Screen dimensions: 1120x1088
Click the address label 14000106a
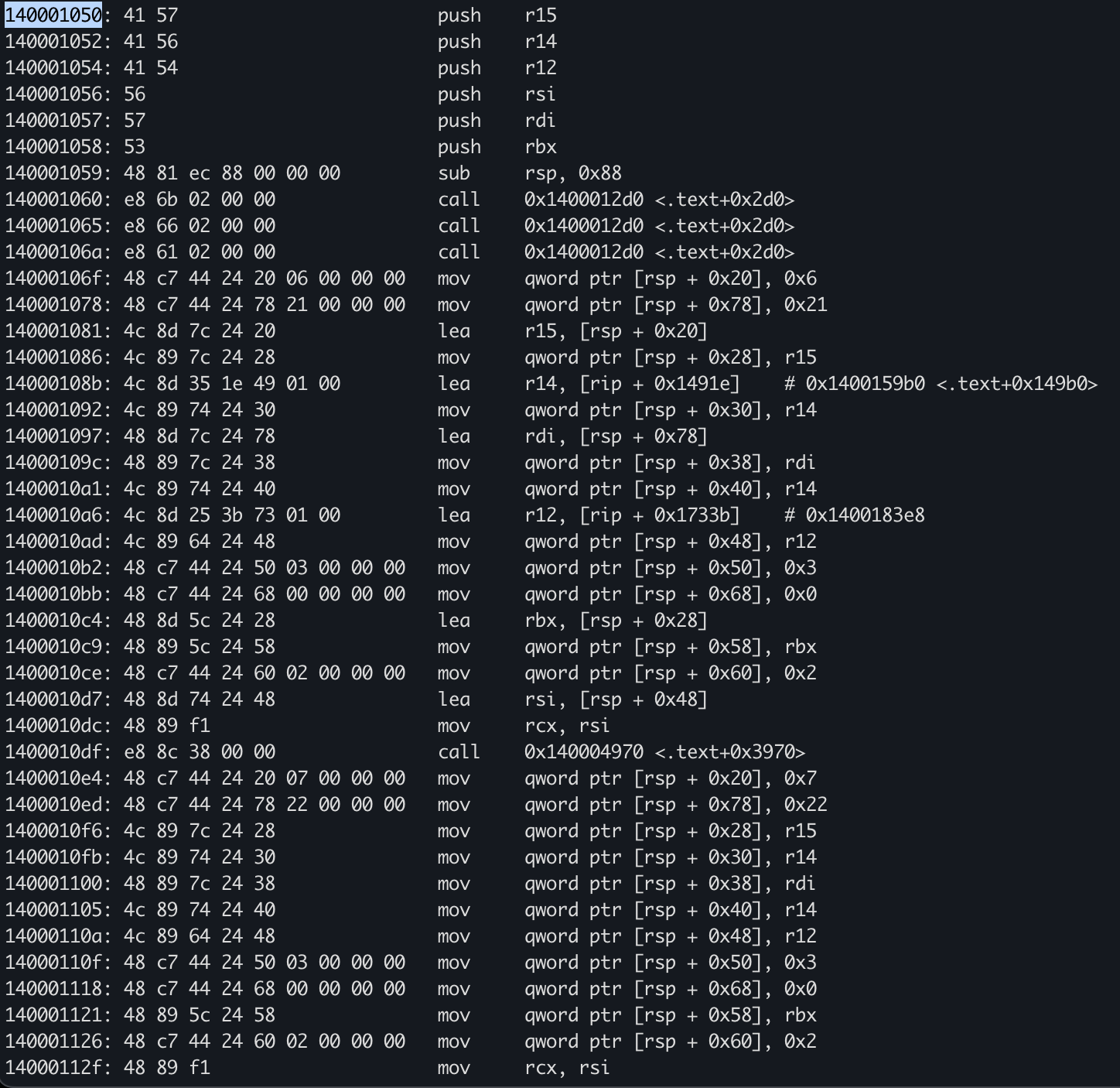click(53, 252)
